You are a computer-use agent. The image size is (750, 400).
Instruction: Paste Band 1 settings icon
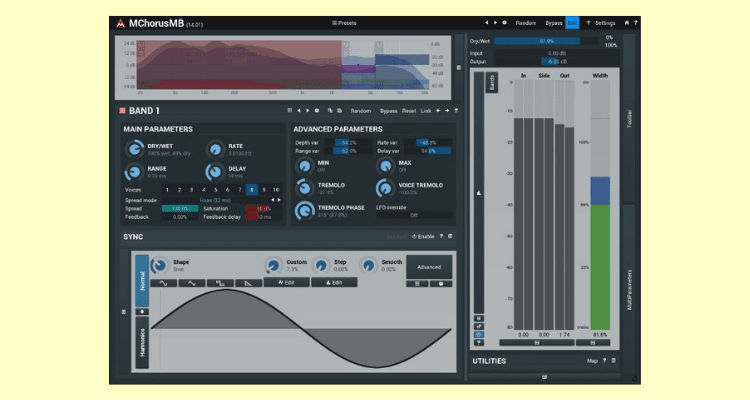coord(340,111)
